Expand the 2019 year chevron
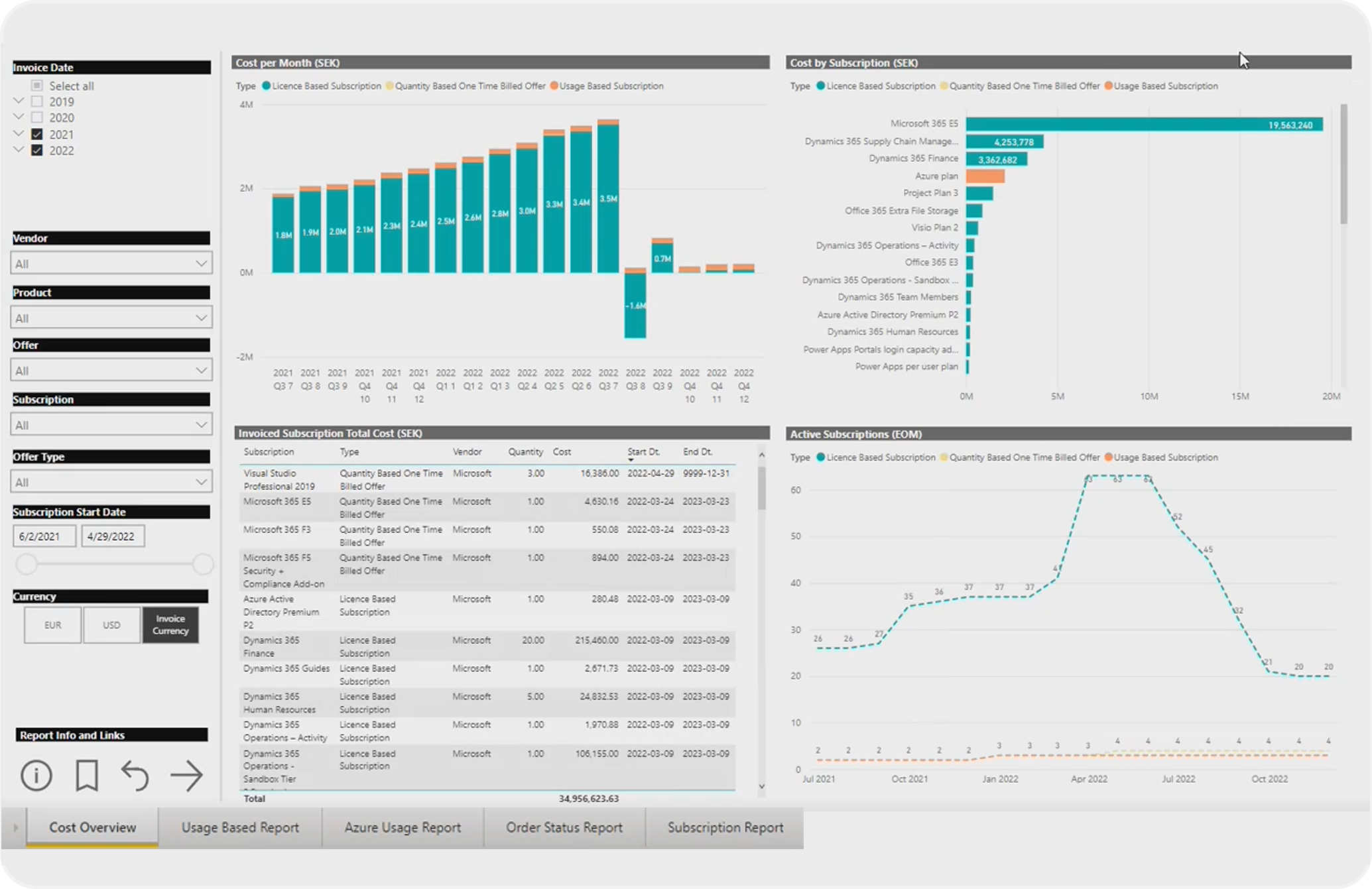This screenshot has width=1372, height=889. pyautogui.click(x=19, y=101)
